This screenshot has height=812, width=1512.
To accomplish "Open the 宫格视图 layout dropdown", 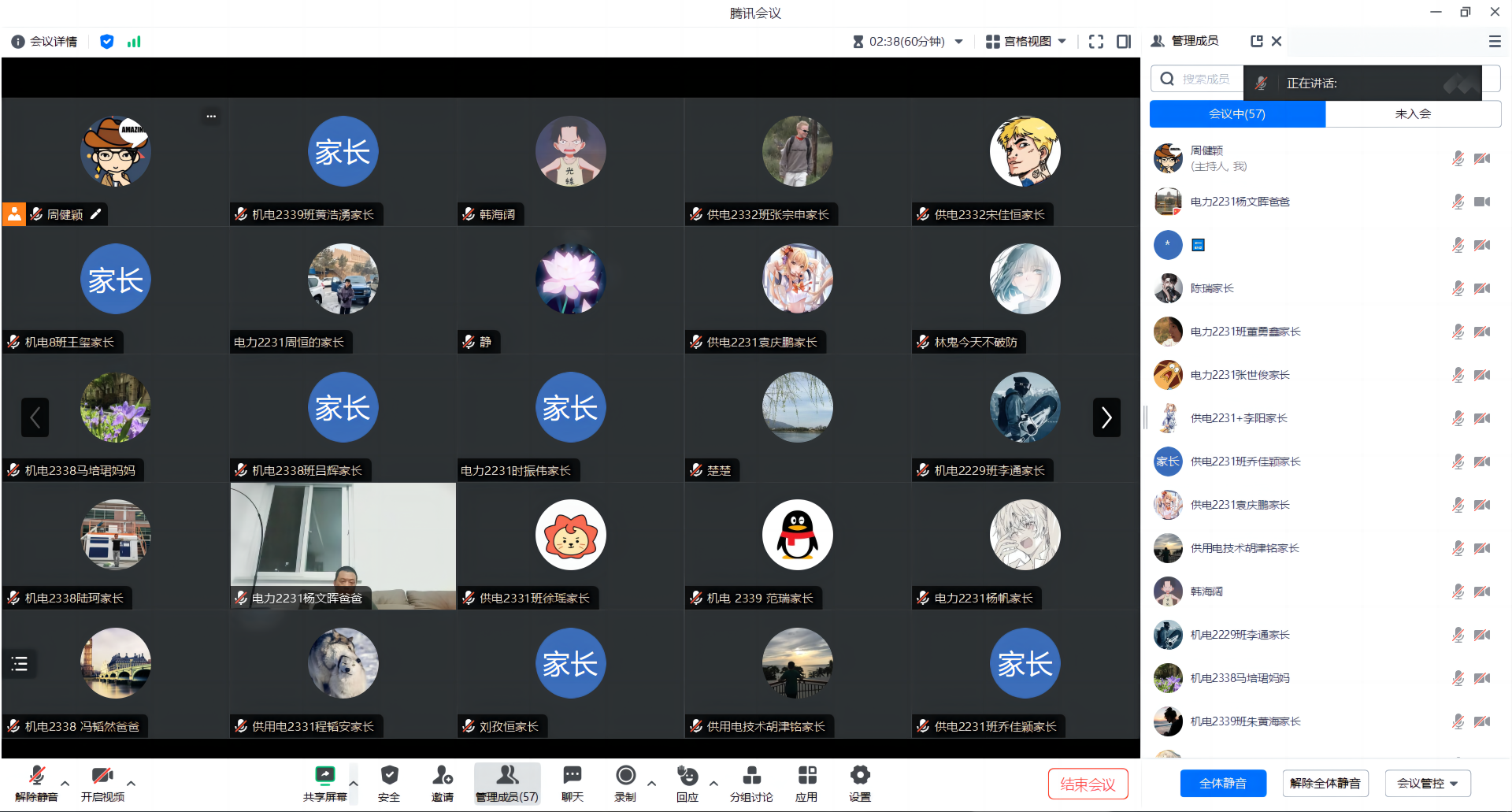I will tap(1027, 42).
